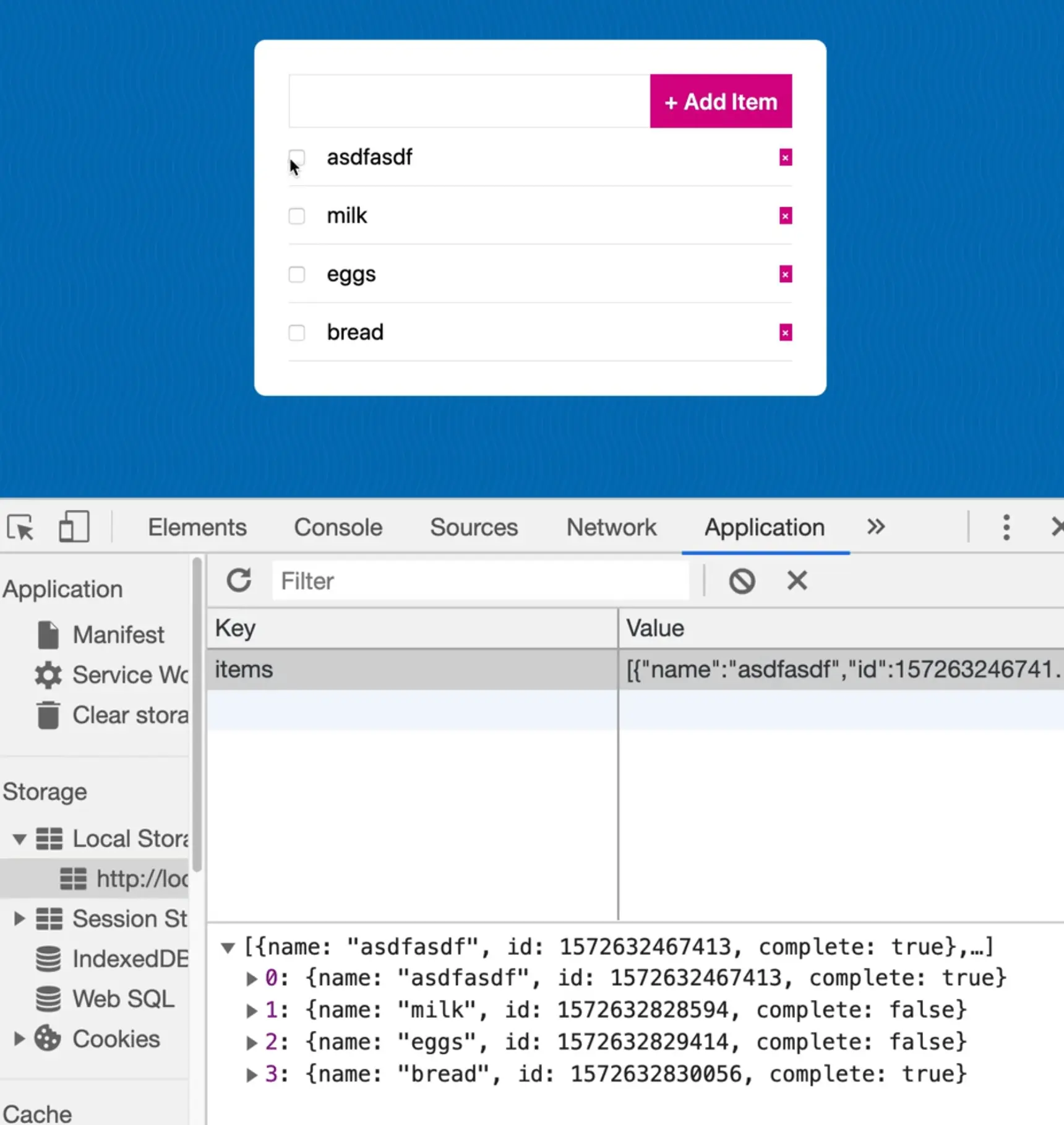Expand the Cookies tree node
This screenshot has height=1125, width=1064.
coord(19,1038)
